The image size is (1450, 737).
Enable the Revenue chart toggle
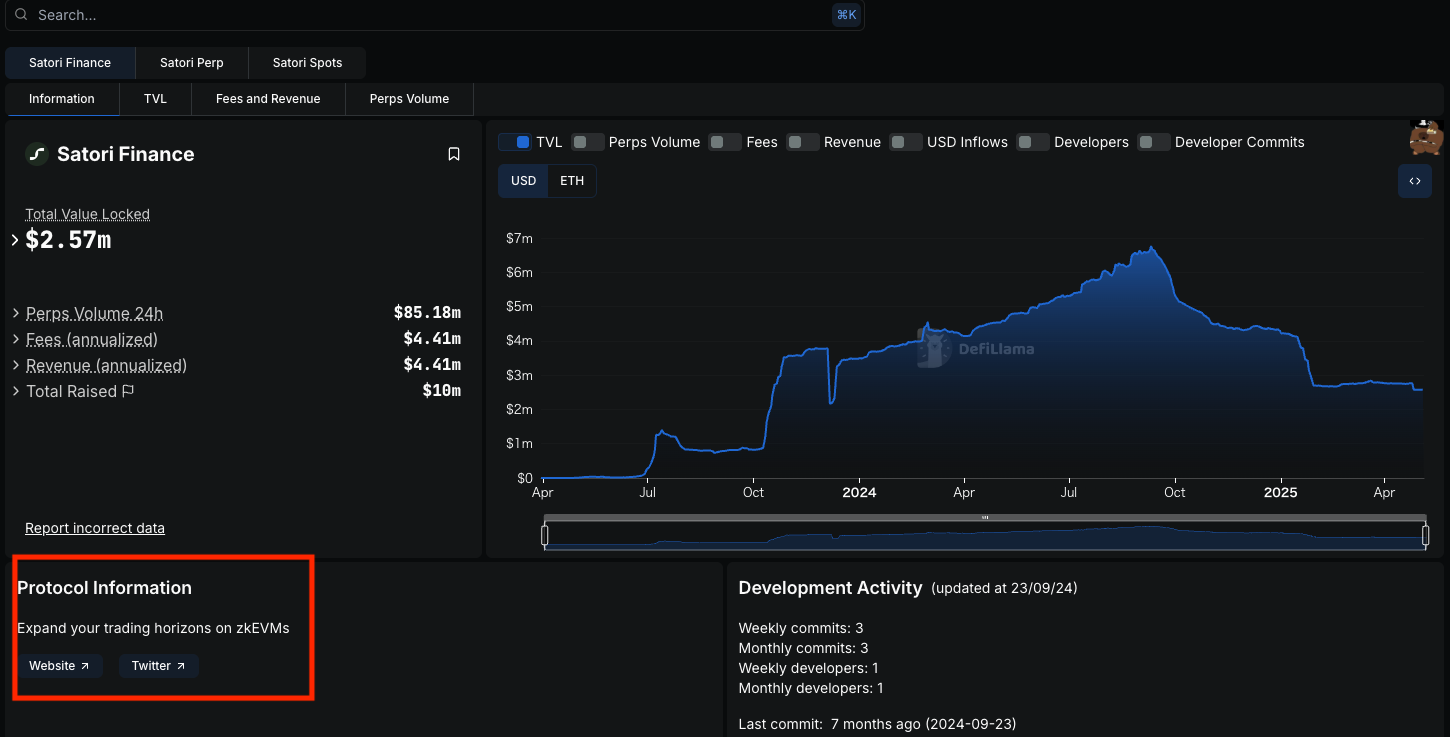pyautogui.click(x=803, y=142)
